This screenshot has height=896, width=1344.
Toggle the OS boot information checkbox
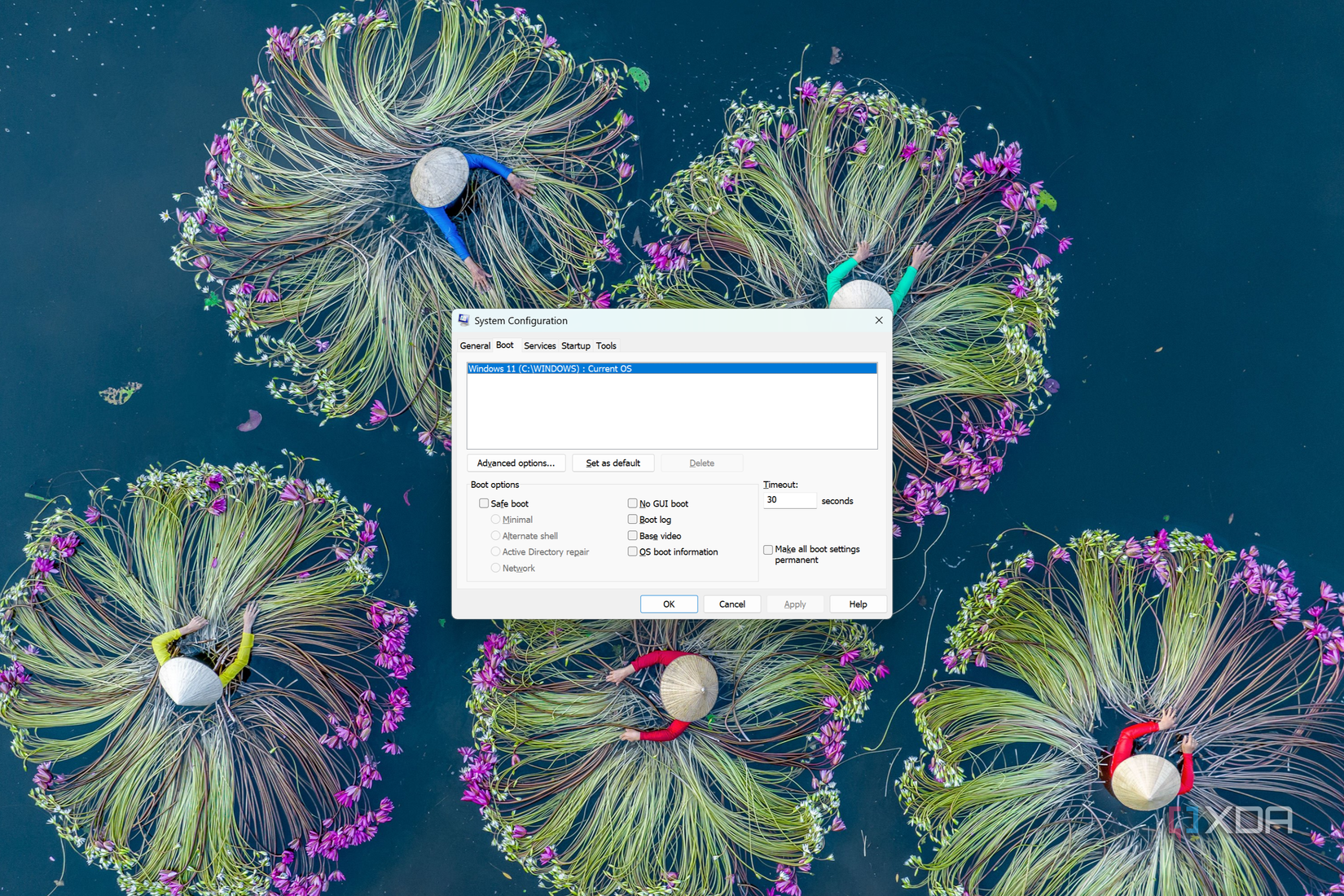tap(632, 551)
